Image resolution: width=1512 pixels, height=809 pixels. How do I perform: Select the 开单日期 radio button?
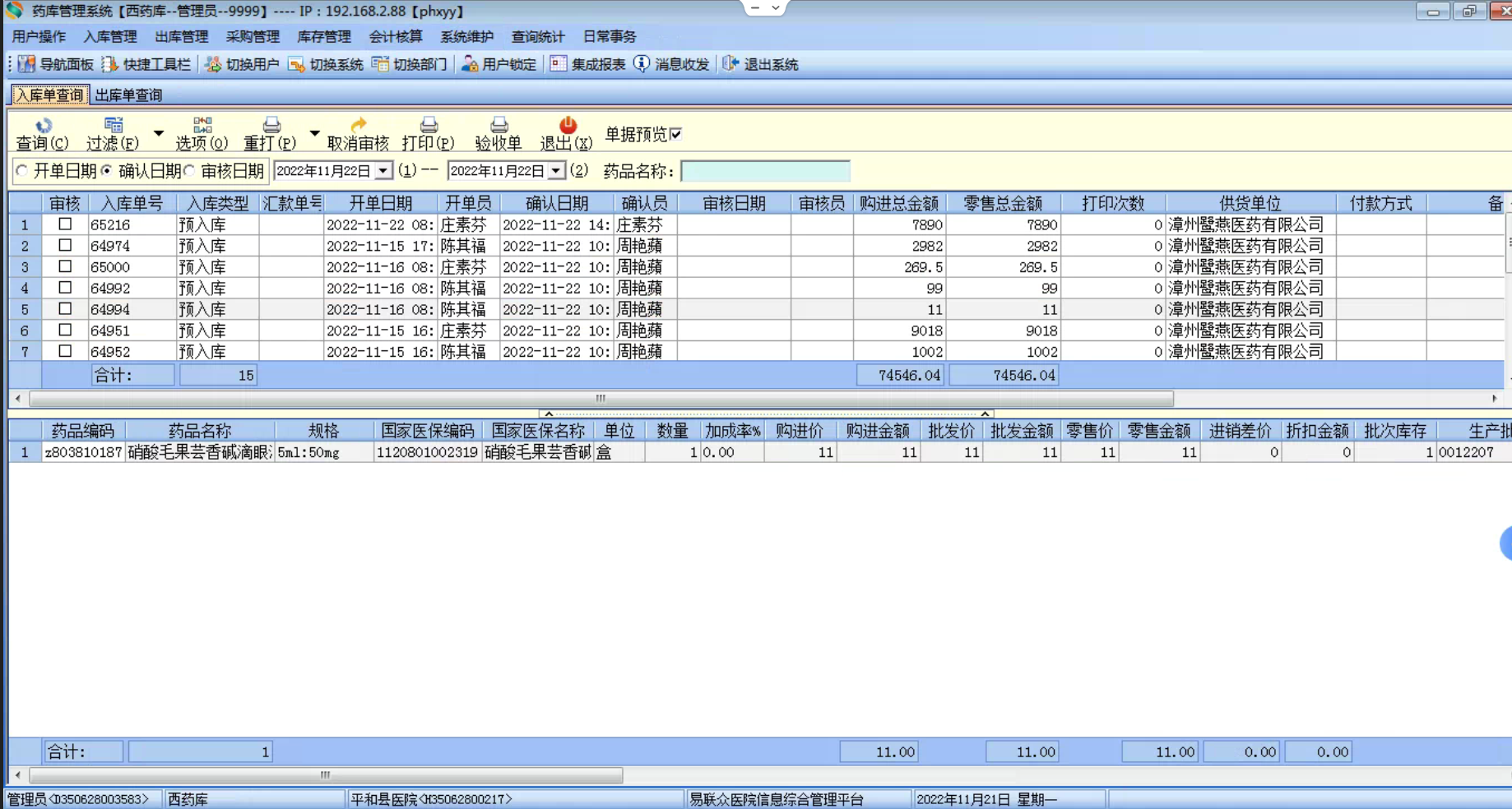21,171
